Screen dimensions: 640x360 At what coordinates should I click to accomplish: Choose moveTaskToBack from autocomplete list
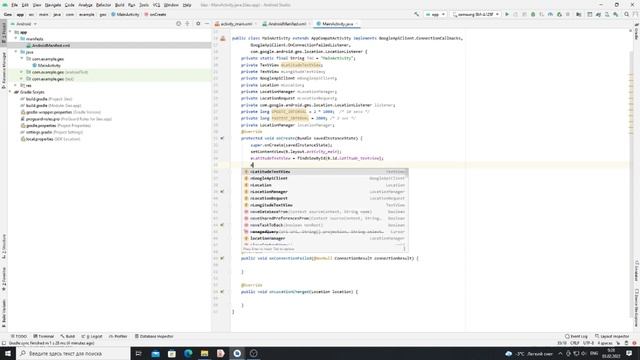click(x=325, y=225)
